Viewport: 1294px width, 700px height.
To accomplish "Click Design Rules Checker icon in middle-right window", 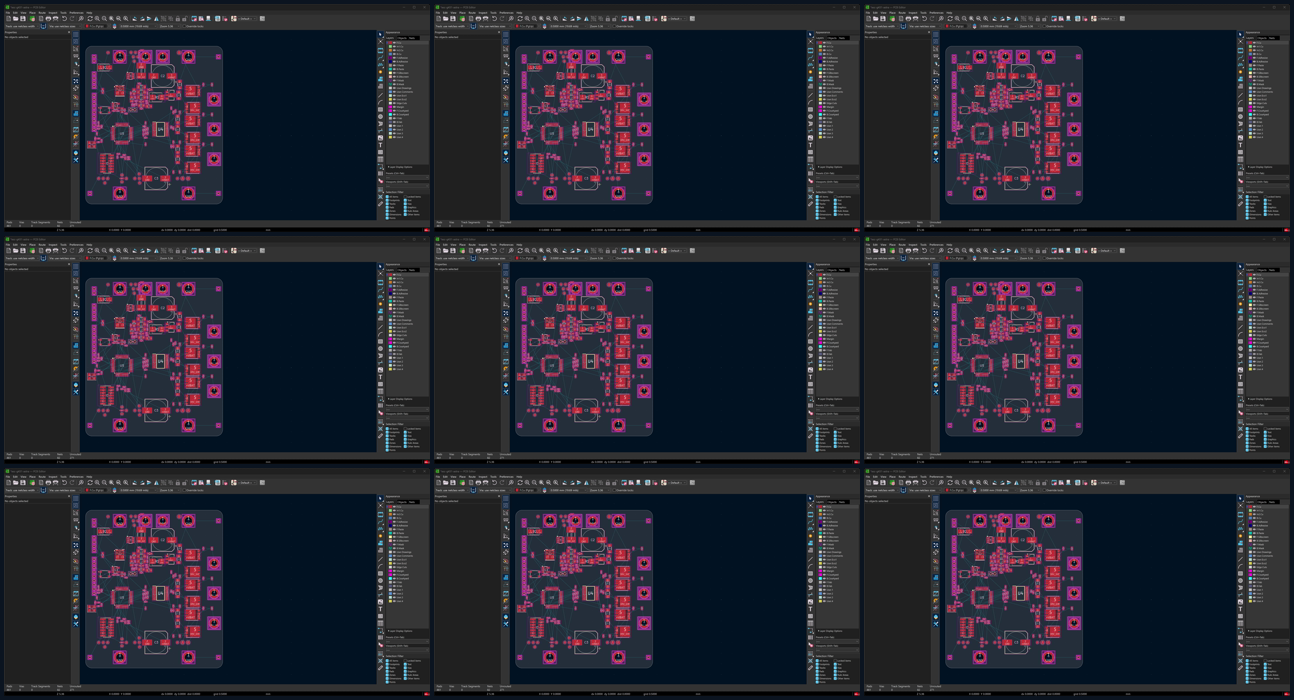I will point(1085,250).
